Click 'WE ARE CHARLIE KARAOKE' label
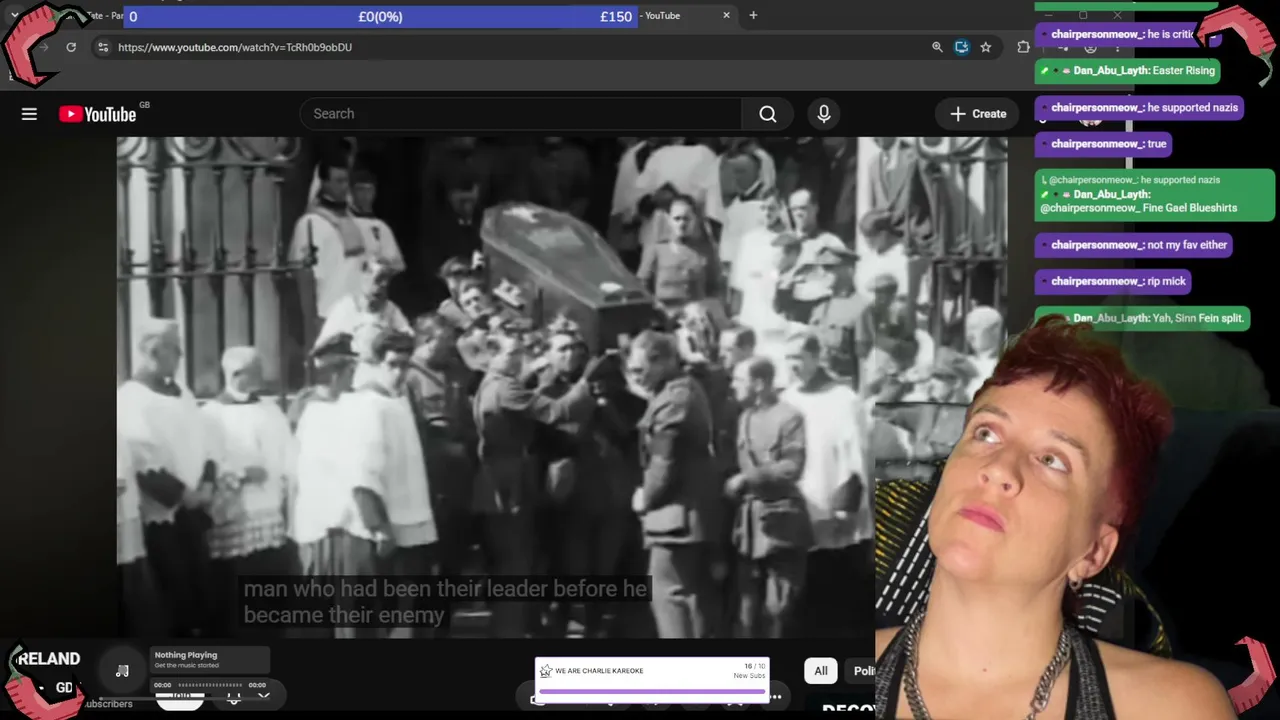1280x720 pixels. pyautogui.click(x=599, y=671)
